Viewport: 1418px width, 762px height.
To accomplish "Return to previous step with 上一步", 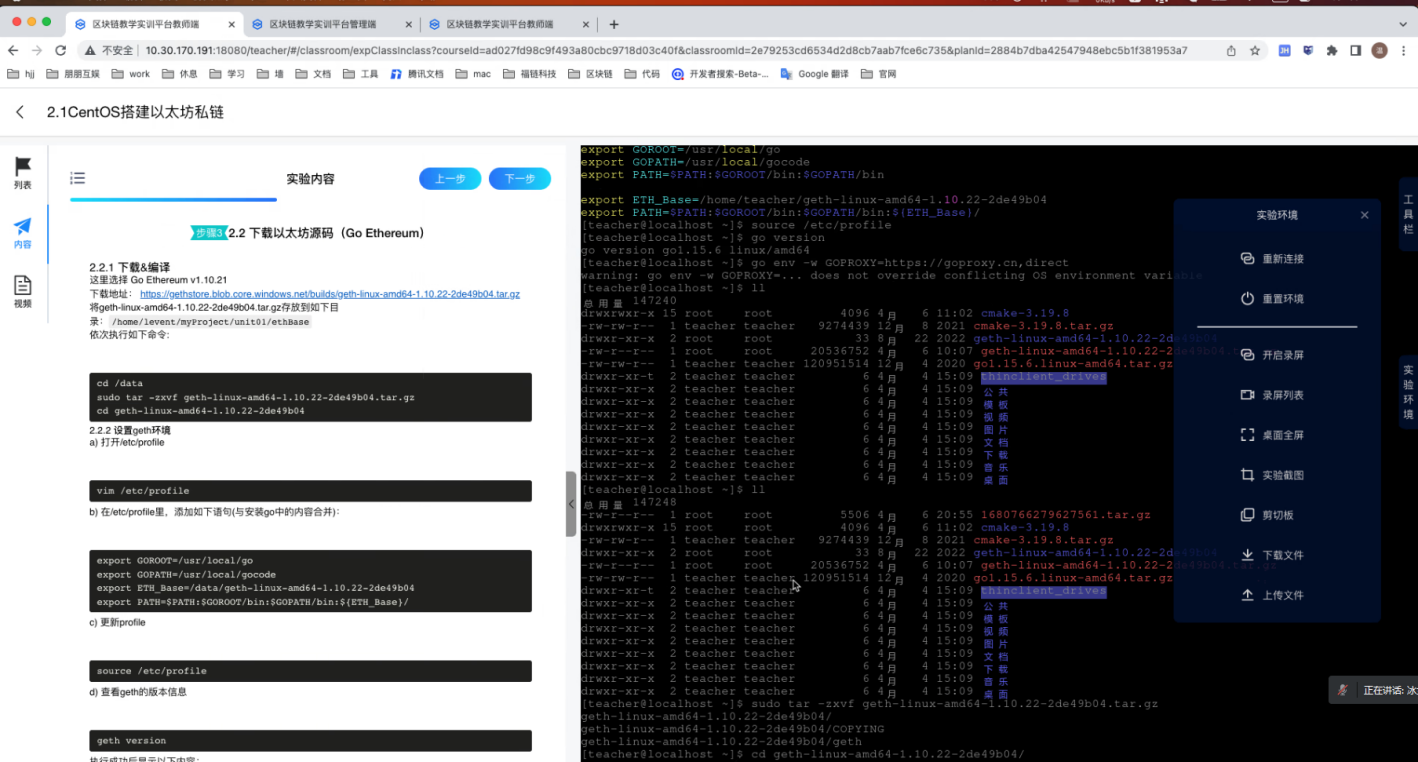I will (450, 179).
